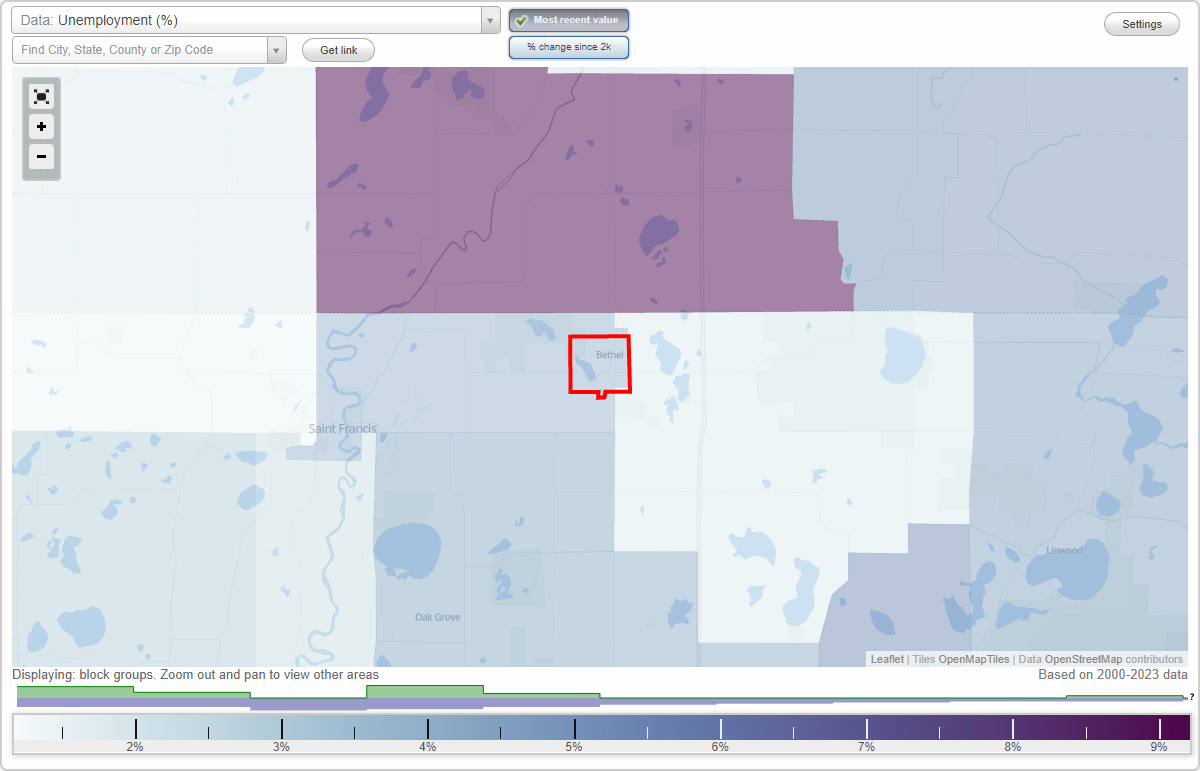Image resolution: width=1200 pixels, height=771 pixels.
Task: Click the Saint Francis label on the map
Action: pyautogui.click(x=341, y=428)
